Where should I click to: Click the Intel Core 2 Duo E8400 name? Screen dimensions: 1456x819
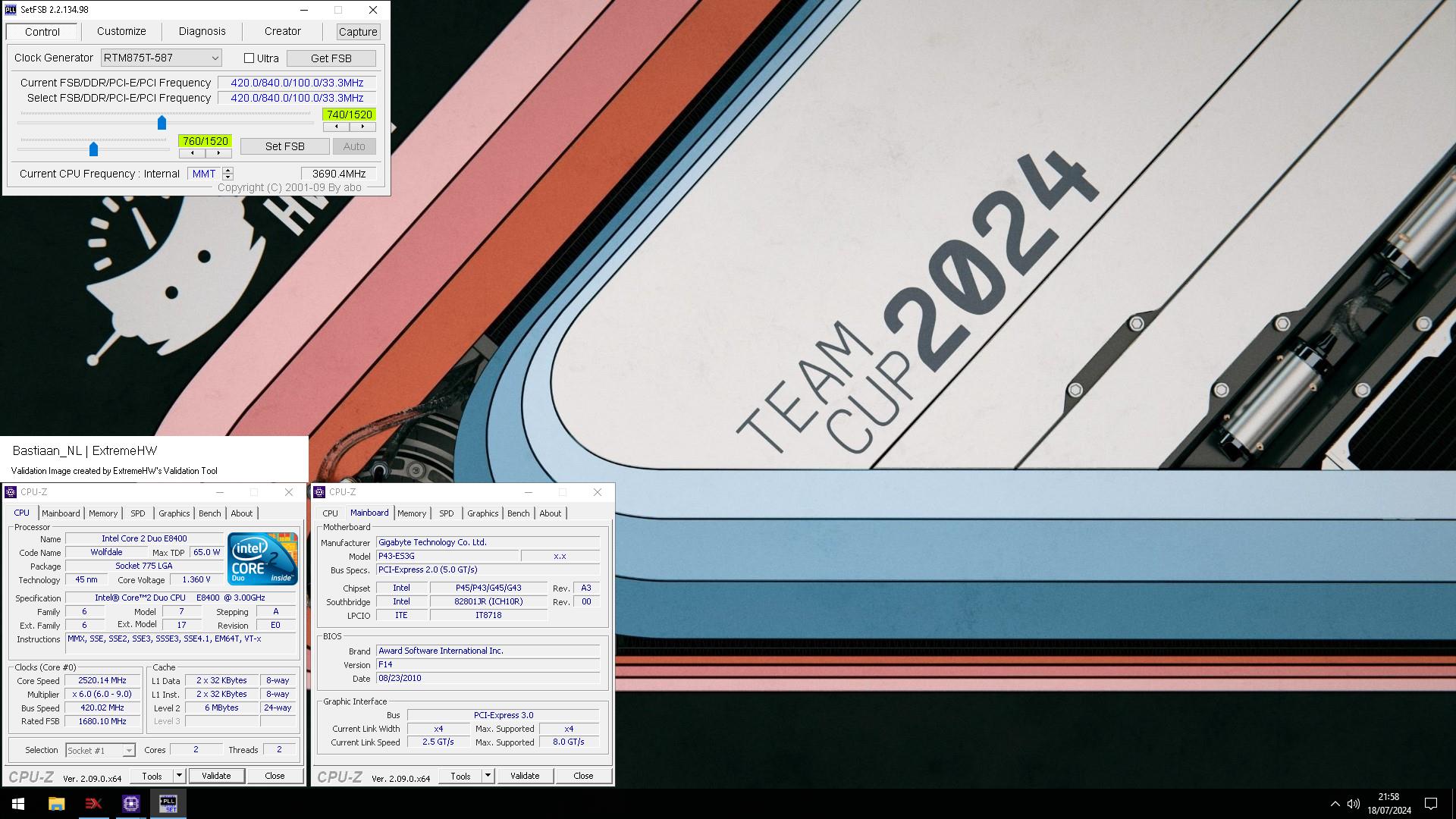click(144, 539)
